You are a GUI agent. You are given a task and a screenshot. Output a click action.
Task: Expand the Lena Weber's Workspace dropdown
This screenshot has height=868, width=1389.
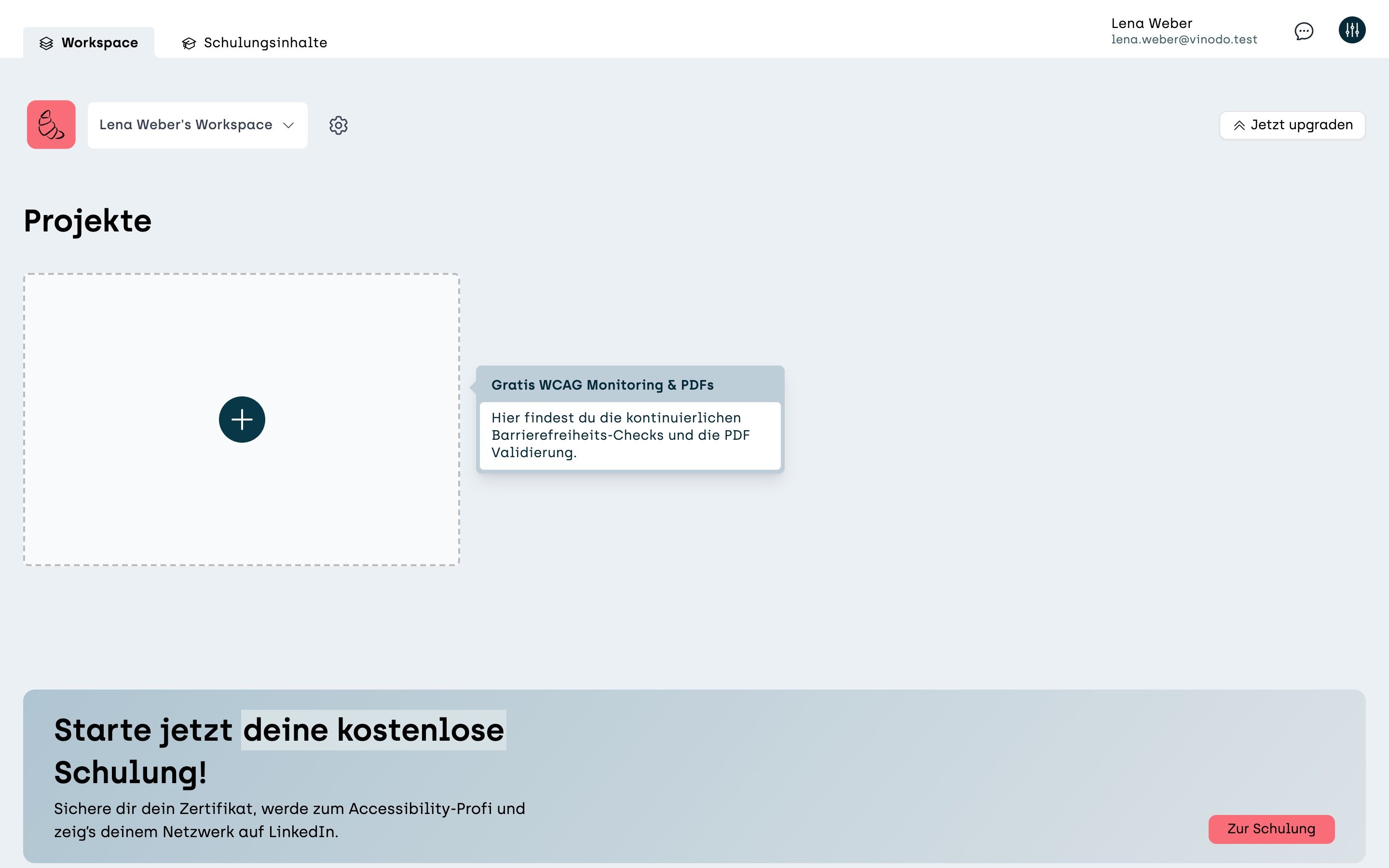pyautogui.click(x=197, y=125)
